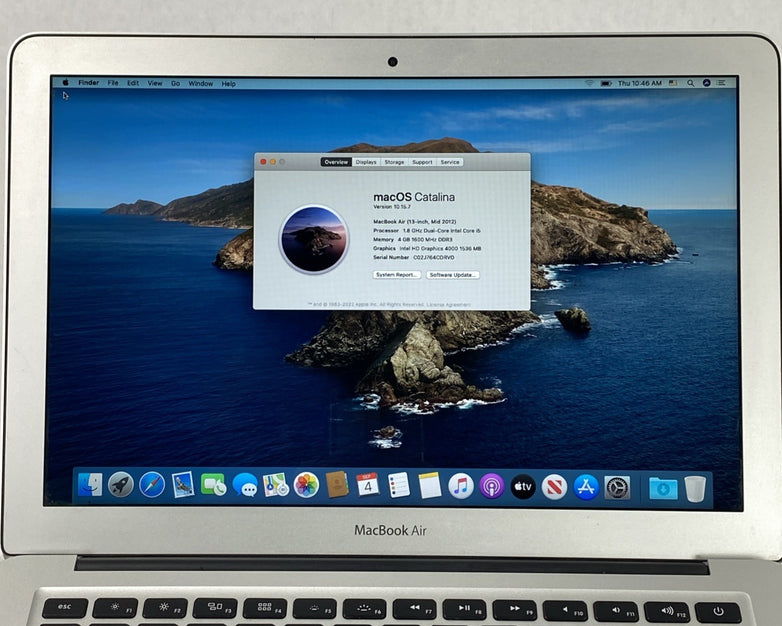Viewport: 782px width, 626px height.
Task: Open the Help menu
Action: [x=228, y=84]
